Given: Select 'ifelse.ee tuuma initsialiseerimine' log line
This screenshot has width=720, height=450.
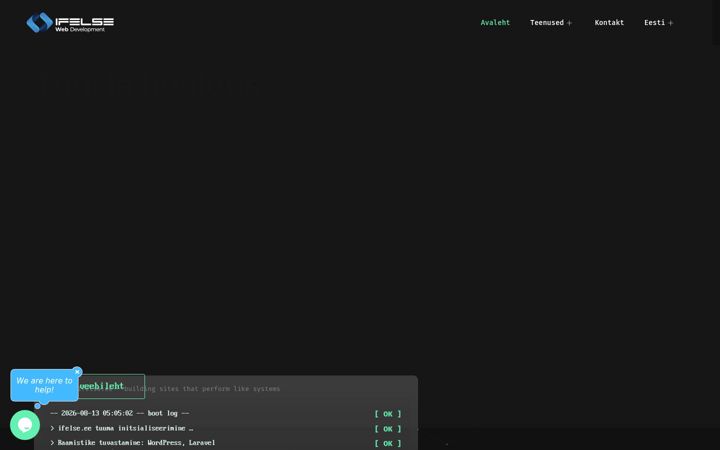Looking at the screenshot, I should [x=122, y=428].
